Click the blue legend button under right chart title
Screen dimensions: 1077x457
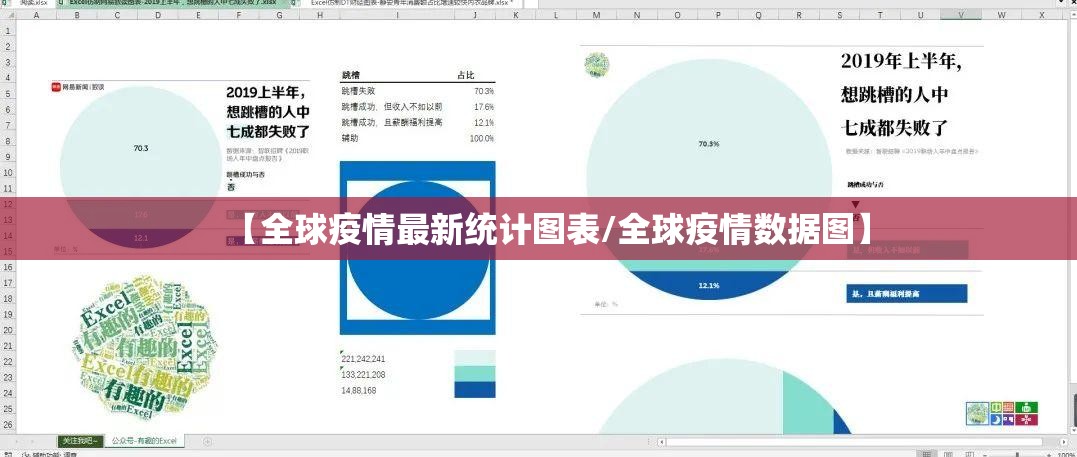point(906,293)
